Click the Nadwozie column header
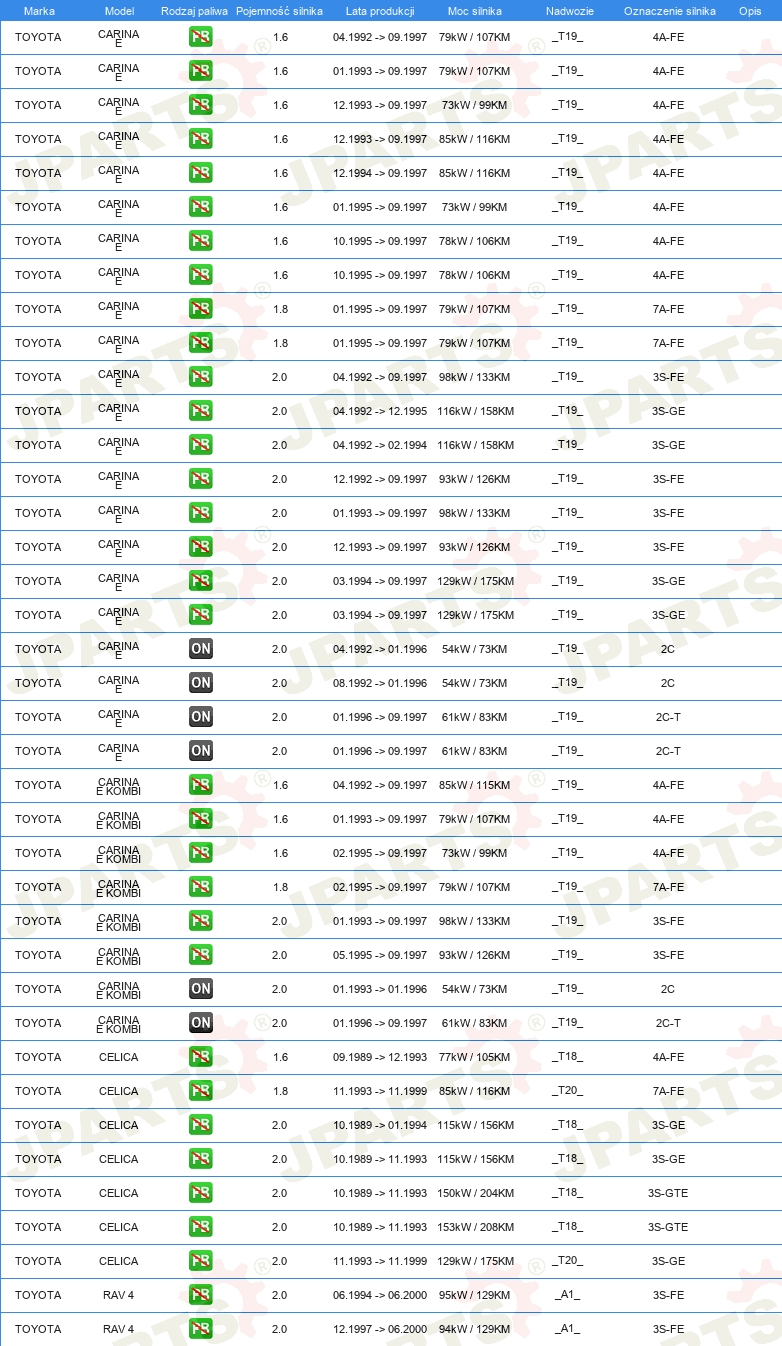The width and height of the screenshot is (782, 1346). coord(569,11)
